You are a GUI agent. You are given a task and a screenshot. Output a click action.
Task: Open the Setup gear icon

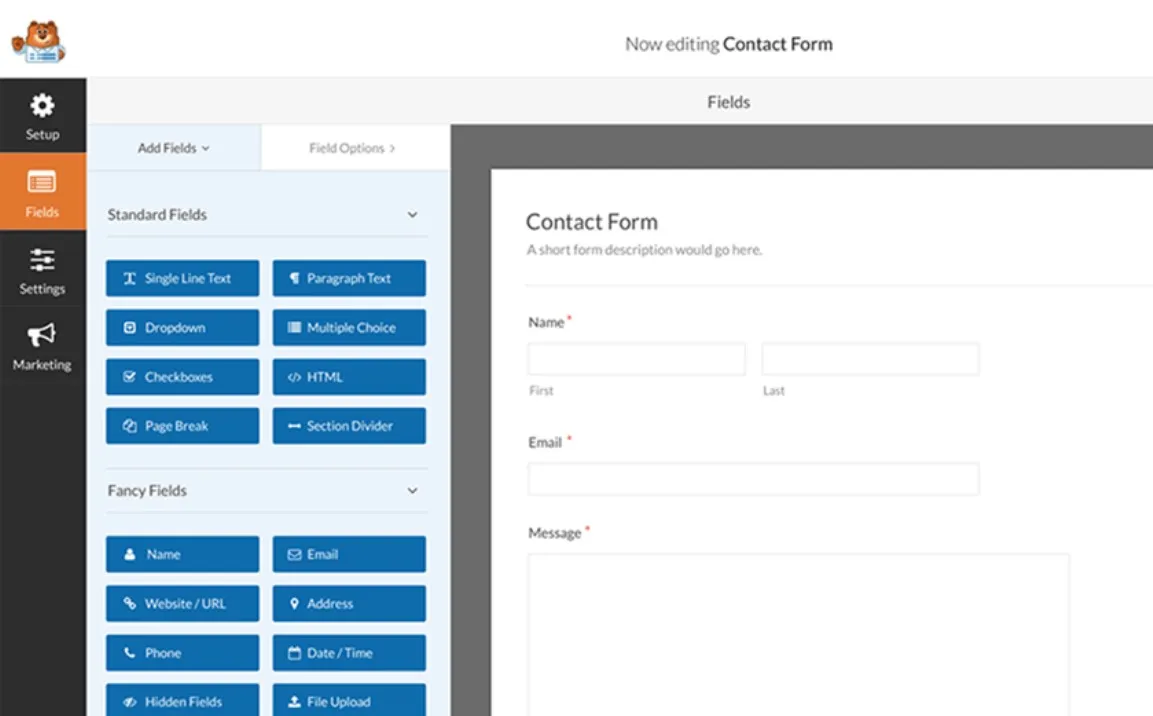click(42, 106)
